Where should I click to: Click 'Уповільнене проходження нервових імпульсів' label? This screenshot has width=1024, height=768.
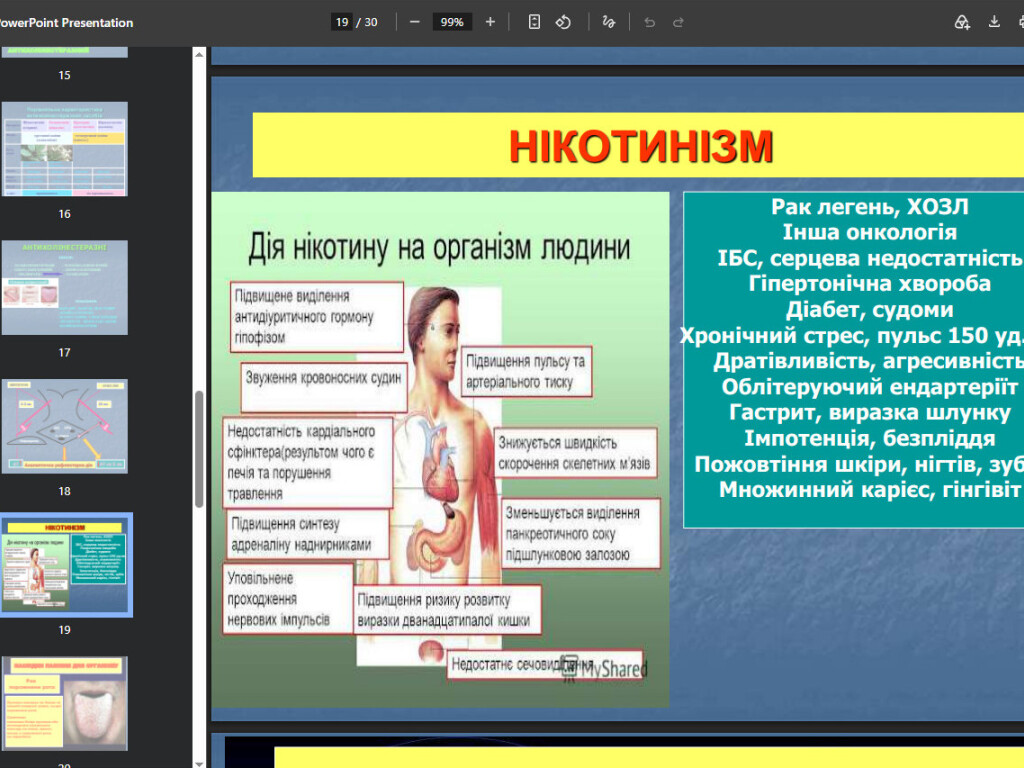(x=287, y=599)
